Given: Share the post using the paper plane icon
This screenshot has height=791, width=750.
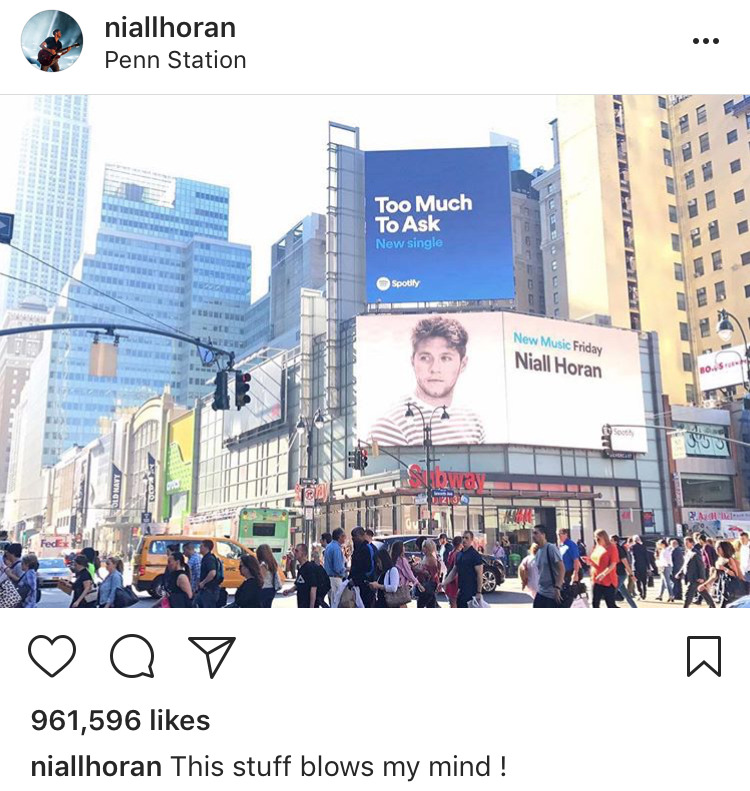Looking at the screenshot, I should (x=212, y=656).
